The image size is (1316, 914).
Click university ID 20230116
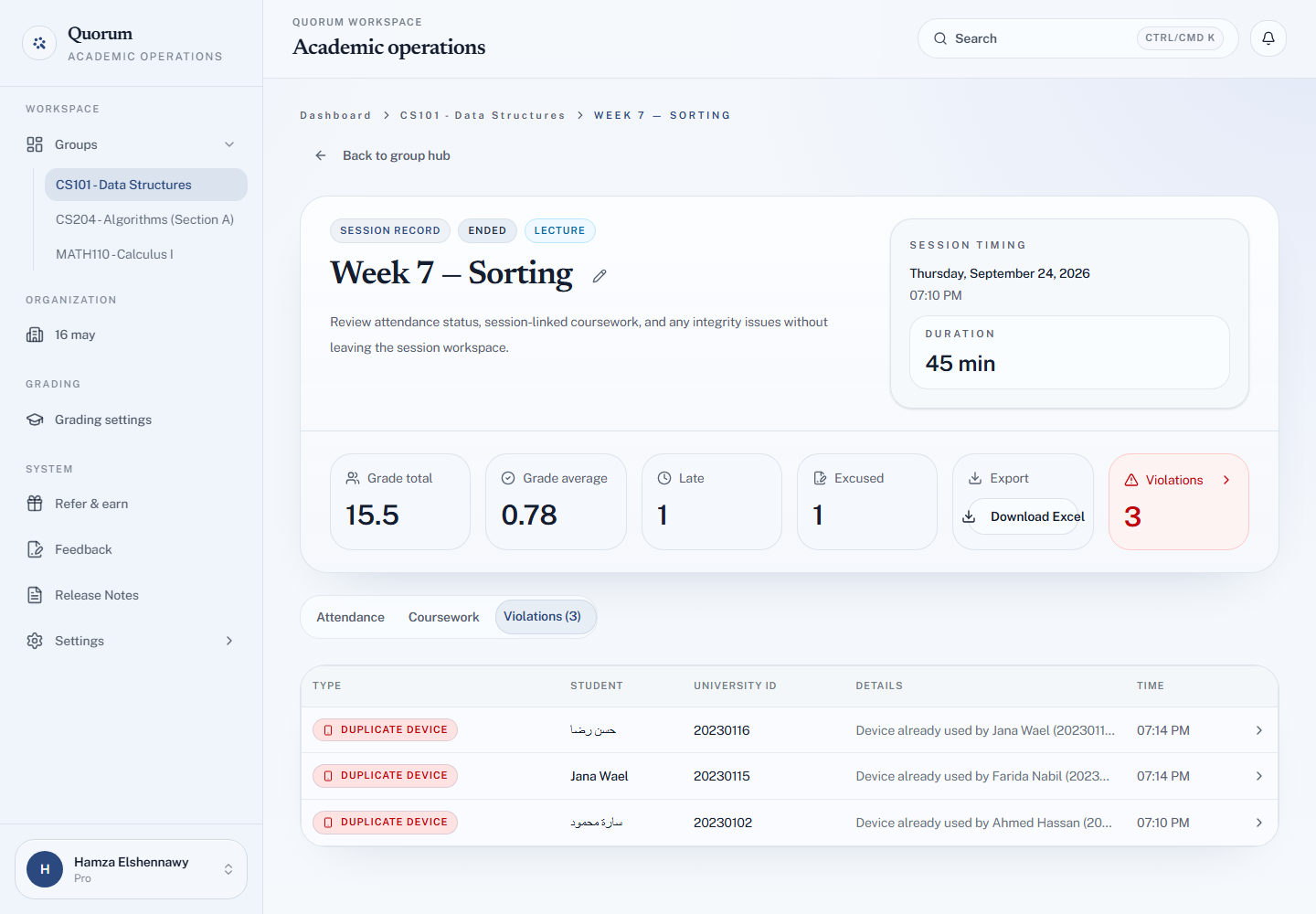point(722,730)
